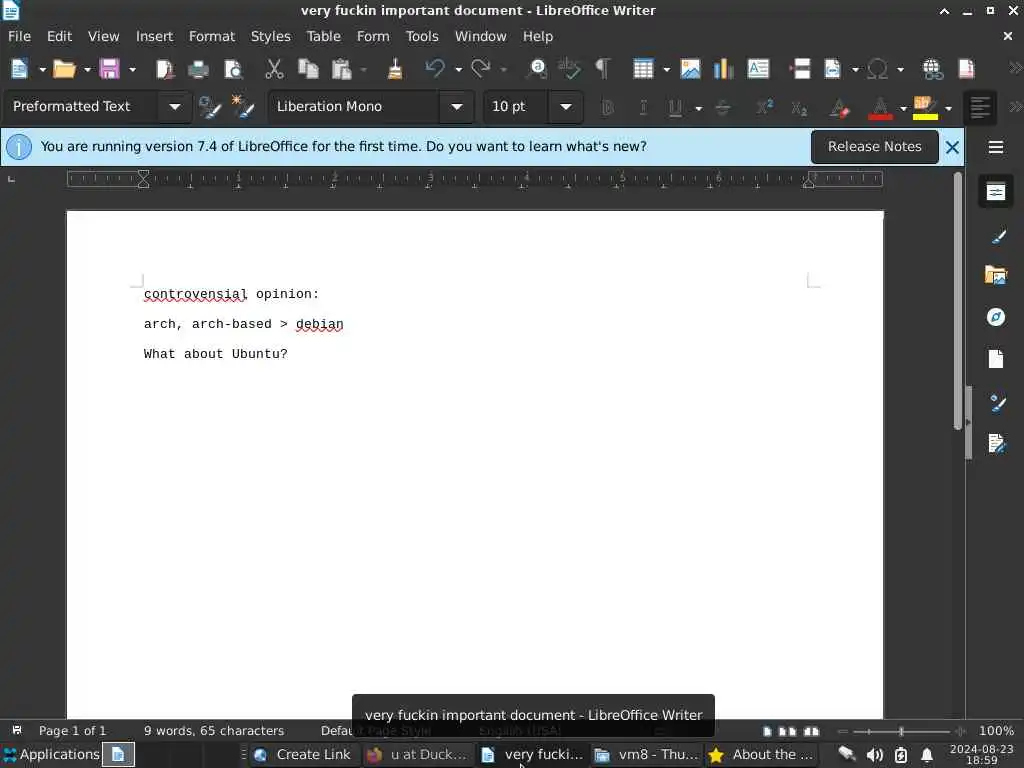Open sidebar Properties deck
The image size is (1024, 768).
click(996, 192)
